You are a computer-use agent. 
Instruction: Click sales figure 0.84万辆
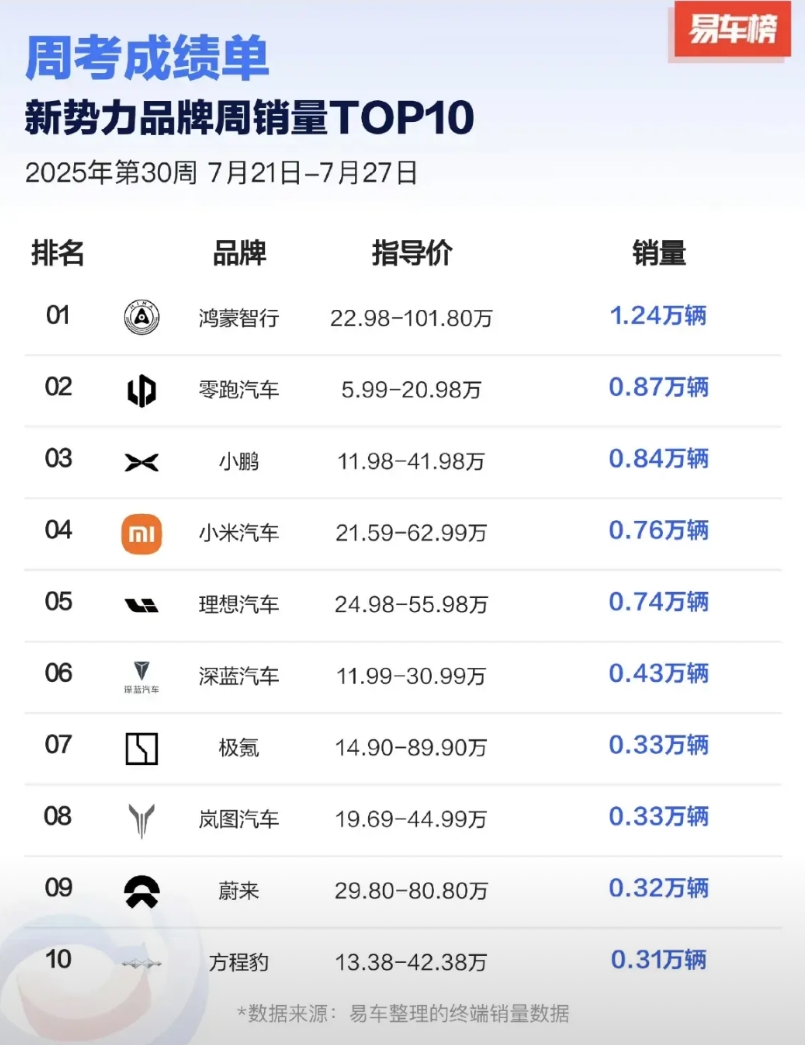pyautogui.click(x=658, y=459)
